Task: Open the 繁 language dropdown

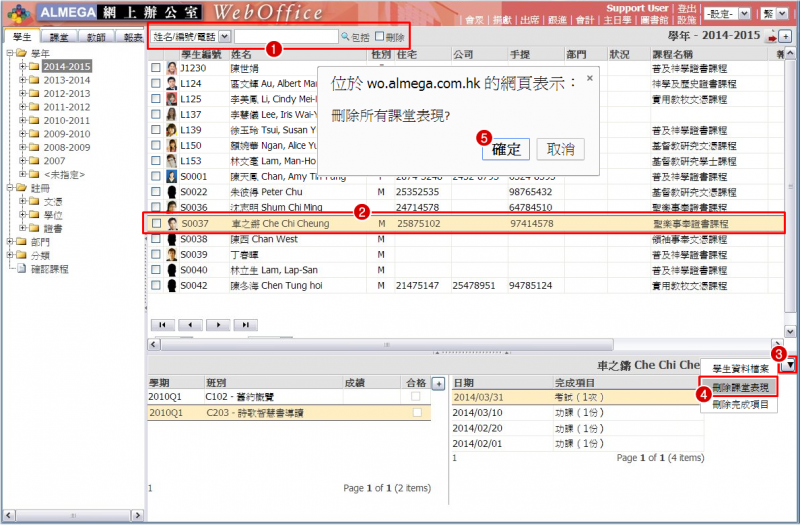Action: click(x=782, y=14)
